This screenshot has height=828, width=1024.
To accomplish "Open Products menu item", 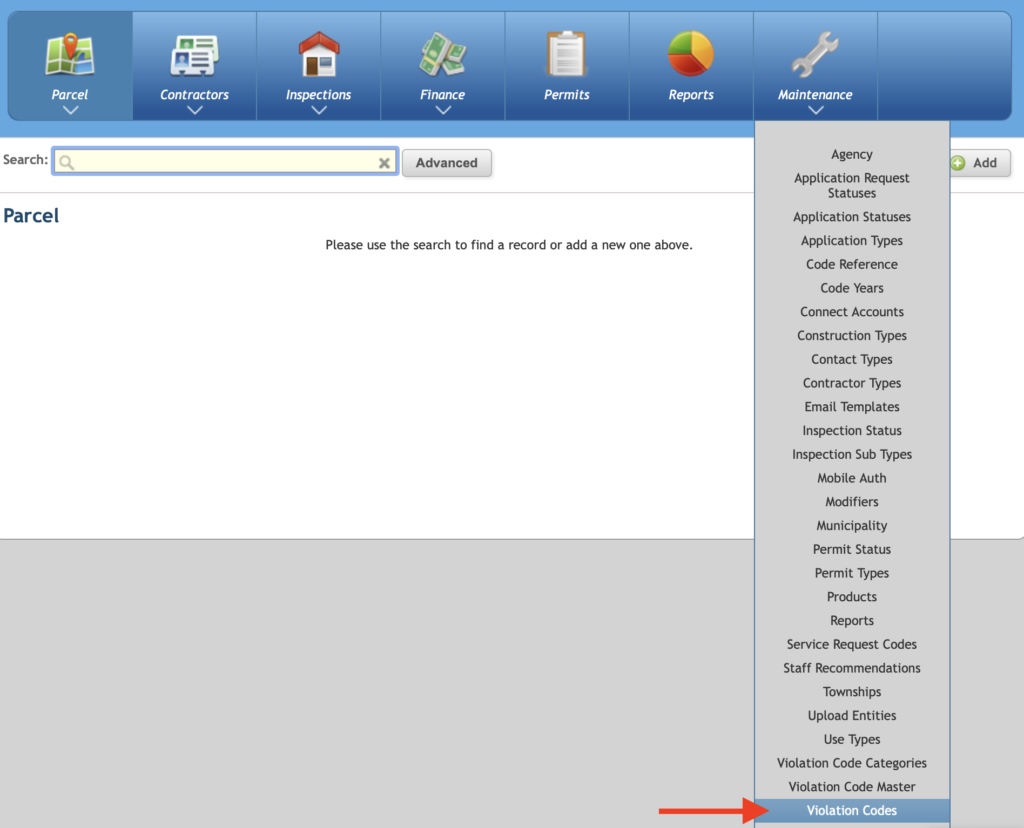I will pyautogui.click(x=852, y=597).
